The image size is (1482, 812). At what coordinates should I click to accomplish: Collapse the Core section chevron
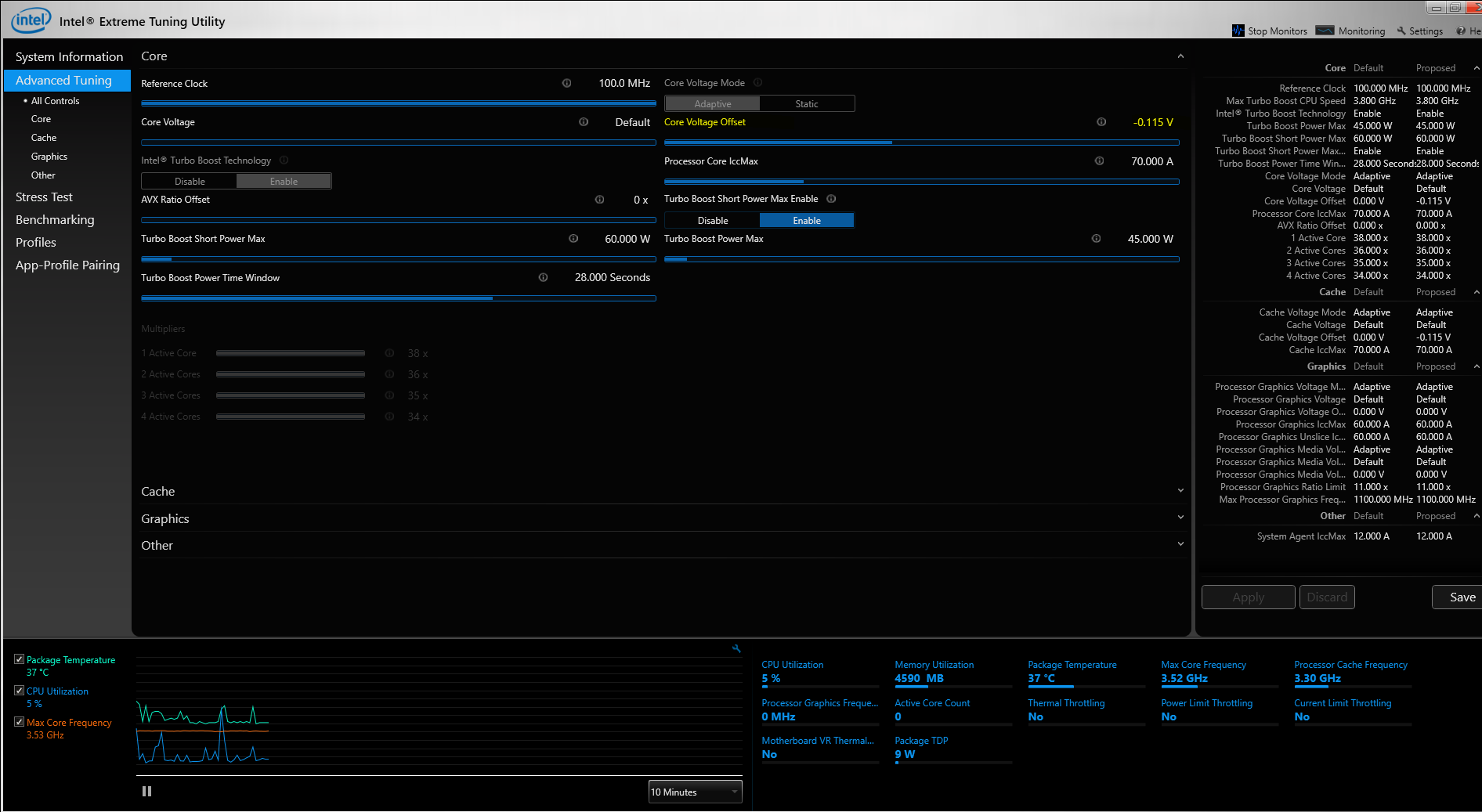(x=1180, y=56)
